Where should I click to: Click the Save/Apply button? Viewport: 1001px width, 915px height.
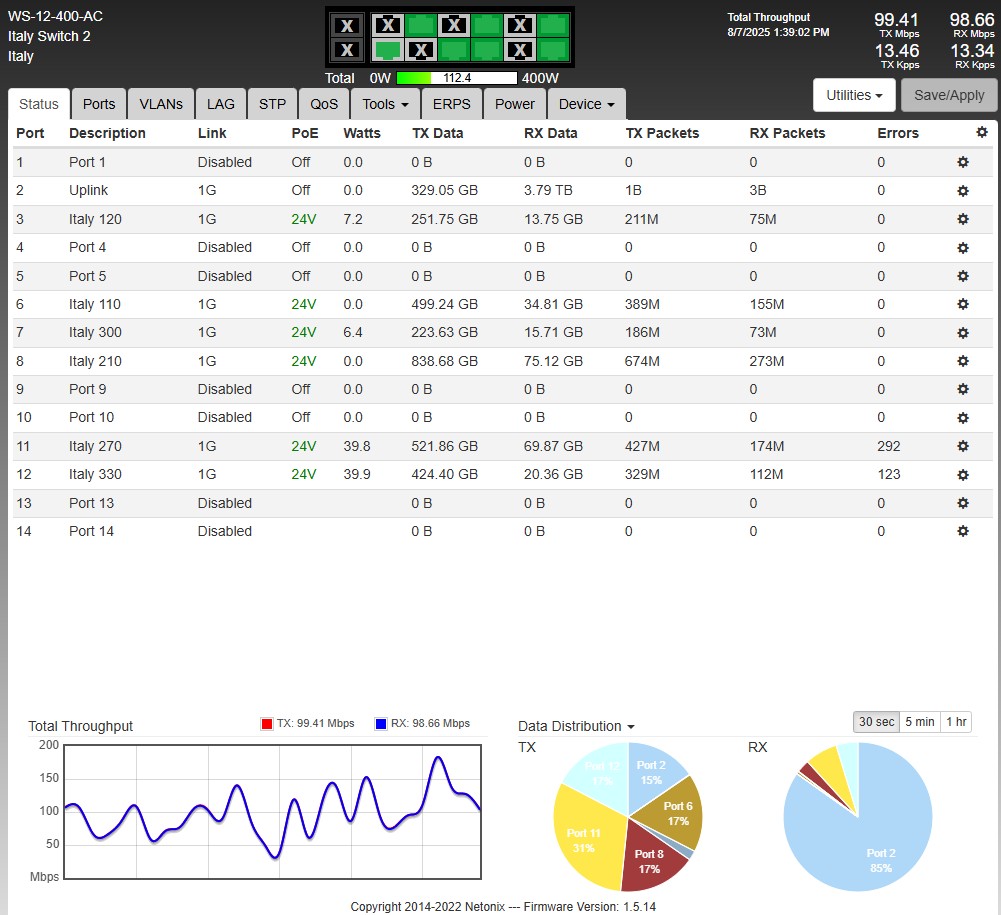tap(949, 95)
